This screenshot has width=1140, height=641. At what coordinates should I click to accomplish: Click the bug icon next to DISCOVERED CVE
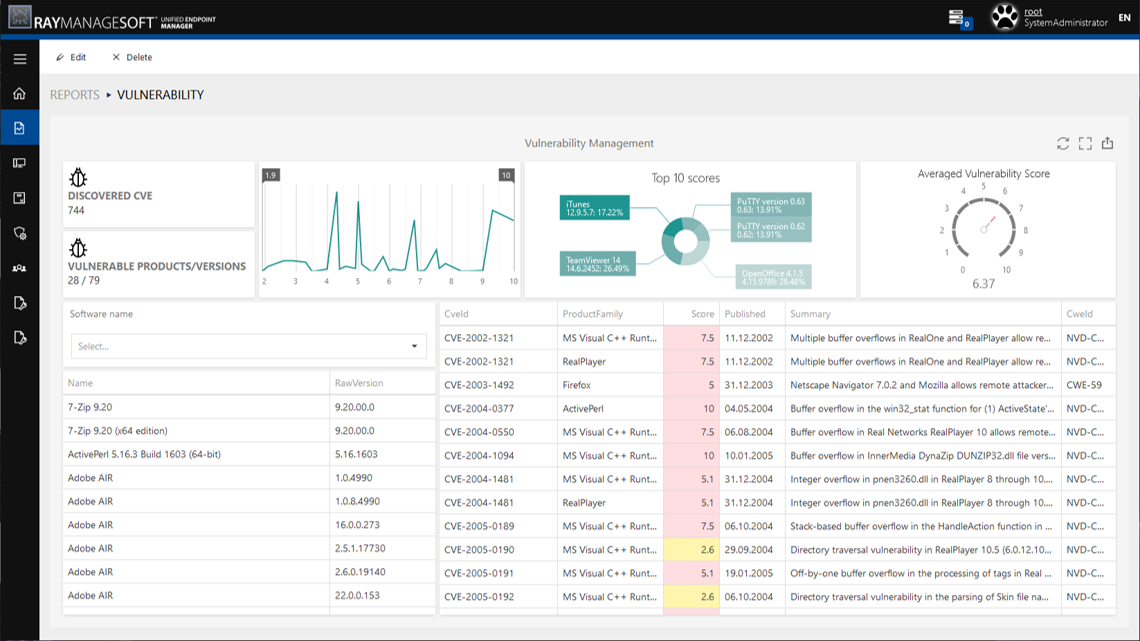click(79, 178)
